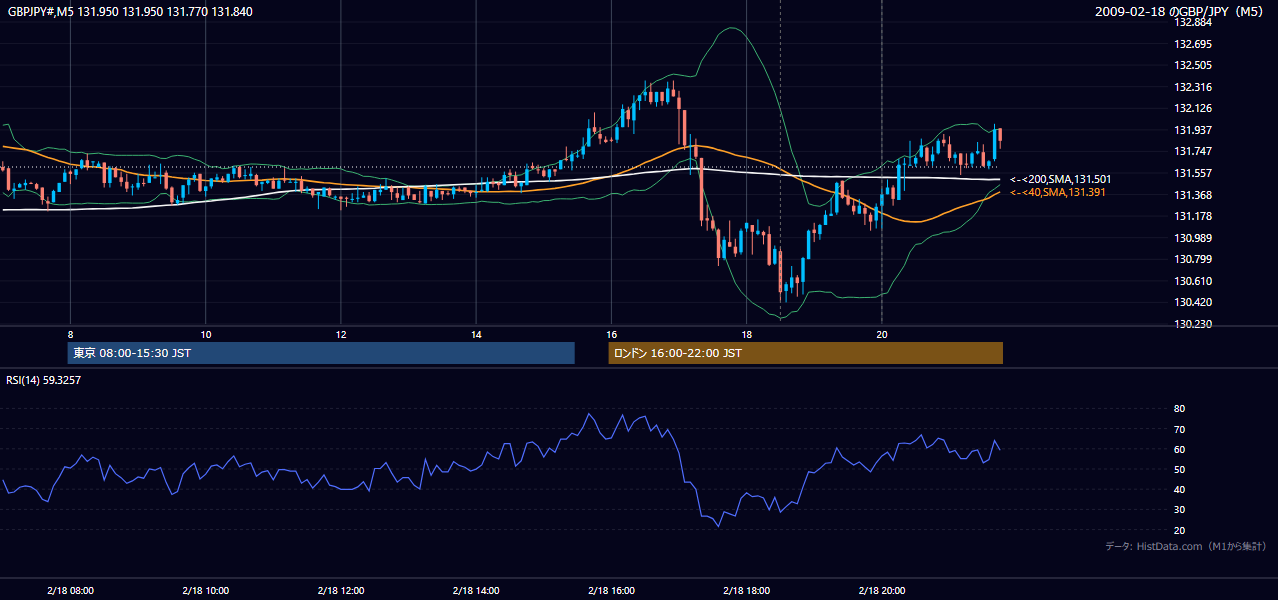Image resolution: width=1278 pixels, height=600 pixels.
Task: Click price level 132.126 on axis
Action: (1192, 108)
